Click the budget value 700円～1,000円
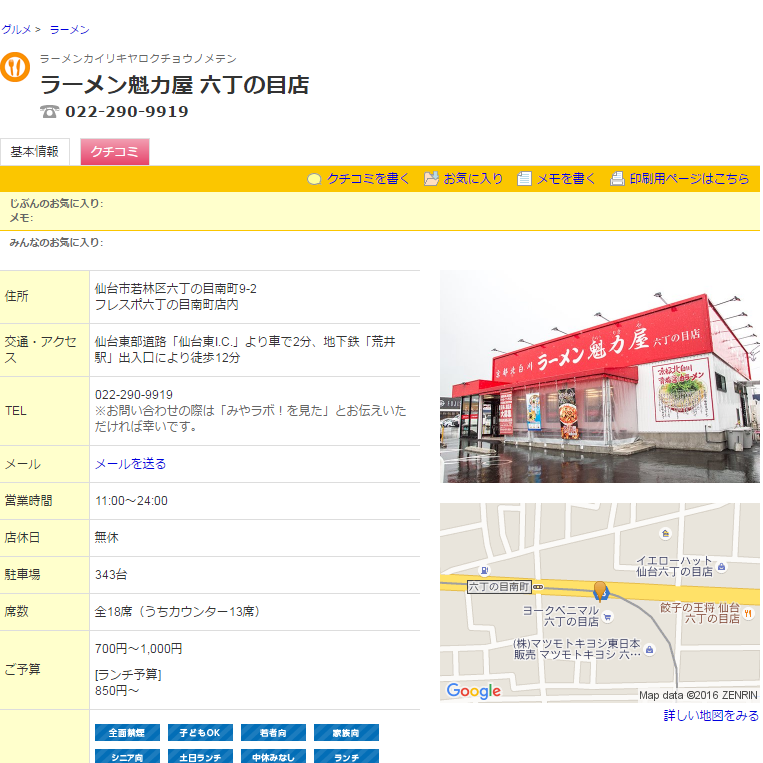Image resolution: width=763 pixels, height=763 pixels. click(139, 649)
